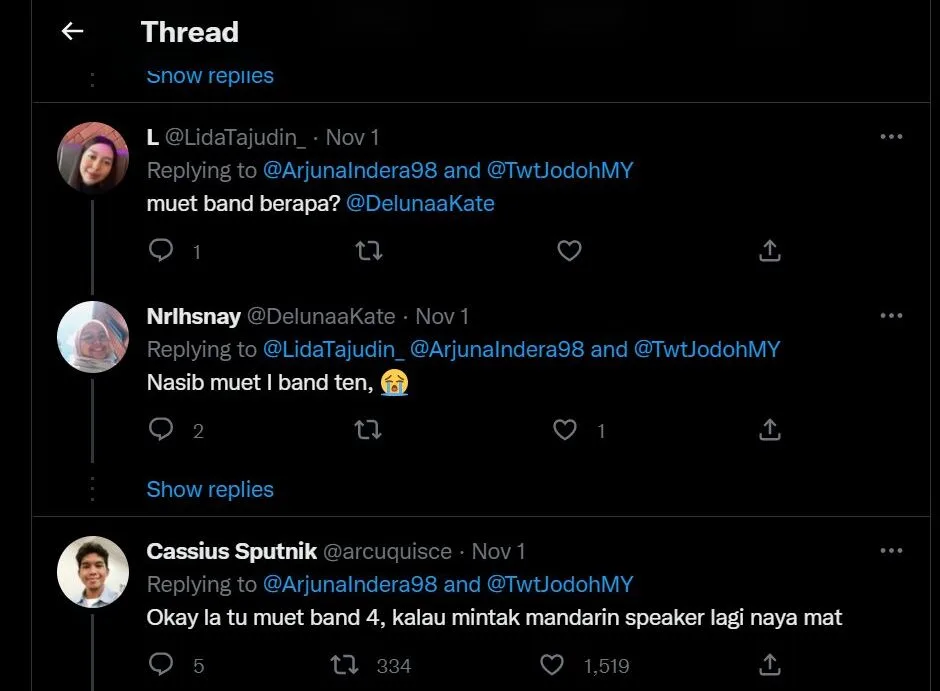The image size is (940, 691).
Task: Retweet Nrlhsnay's tweet
Action: pos(369,430)
